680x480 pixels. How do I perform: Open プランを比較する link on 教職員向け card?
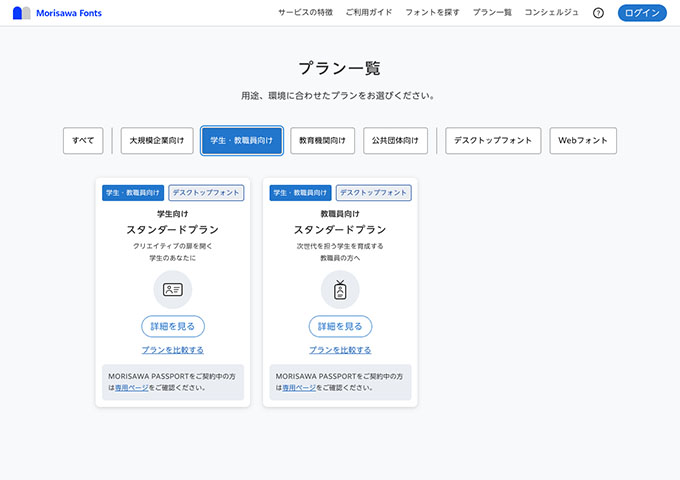[x=340, y=350]
